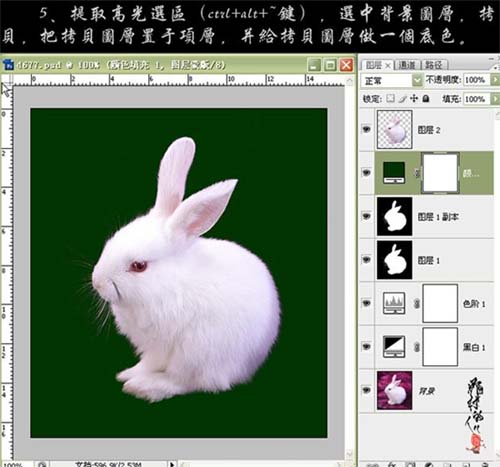The width and height of the screenshot is (500, 467).
Task: Click the layer name 黑白 1
Action: (474, 347)
